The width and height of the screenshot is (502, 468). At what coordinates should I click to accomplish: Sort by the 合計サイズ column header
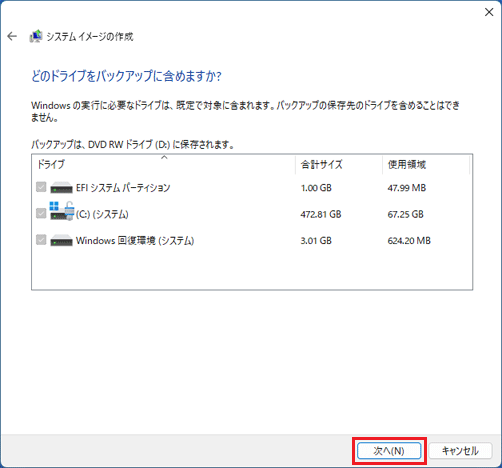pos(339,164)
